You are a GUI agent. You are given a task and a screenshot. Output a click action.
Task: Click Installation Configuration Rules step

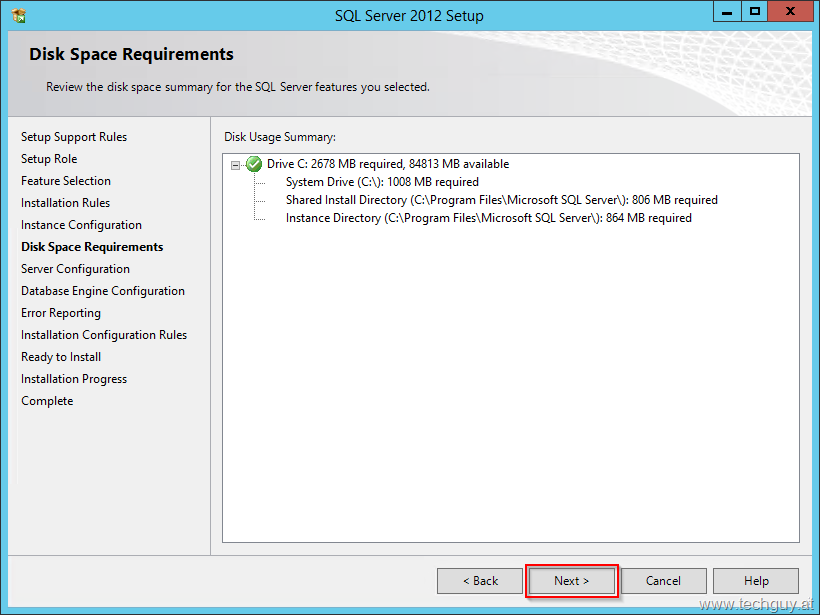104,335
